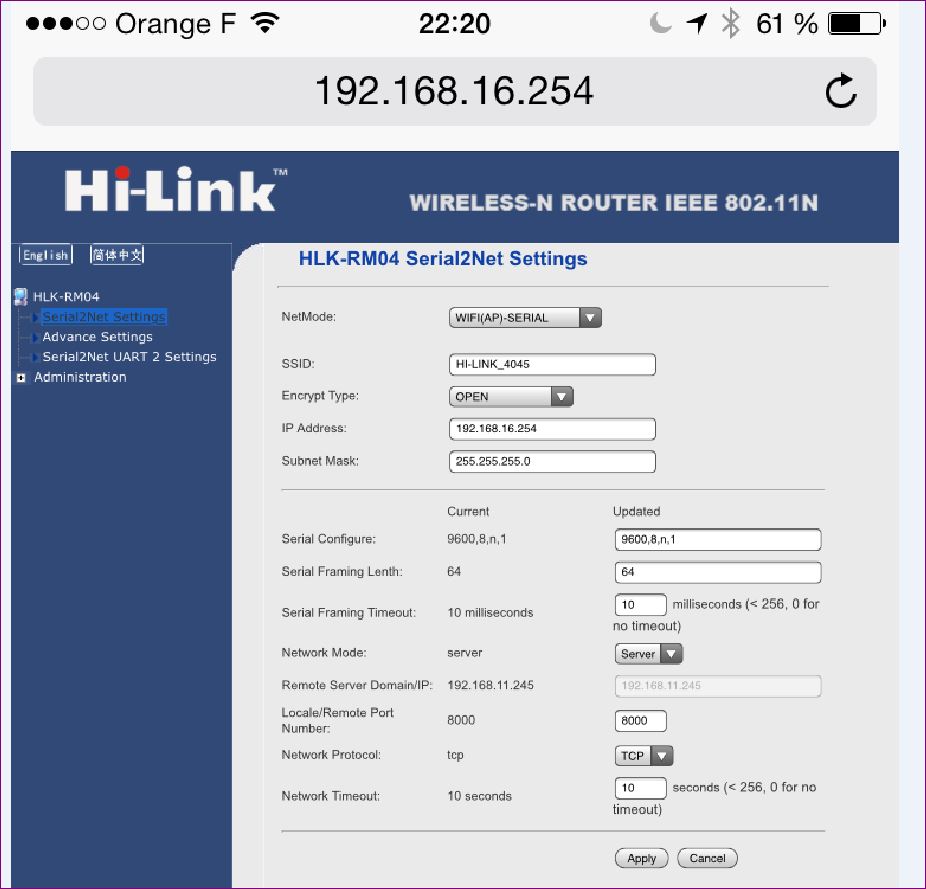926x889 pixels.
Task: Tap the Bluetooth status icon
Action: pos(731,24)
